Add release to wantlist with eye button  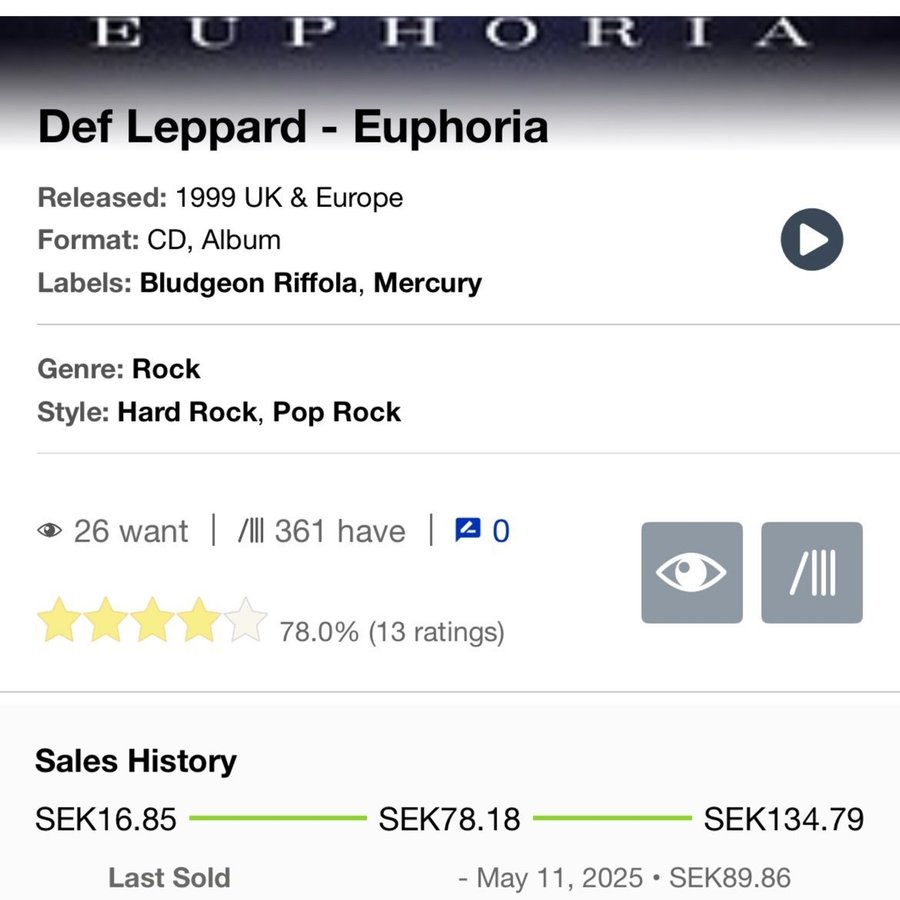pyautogui.click(x=692, y=572)
